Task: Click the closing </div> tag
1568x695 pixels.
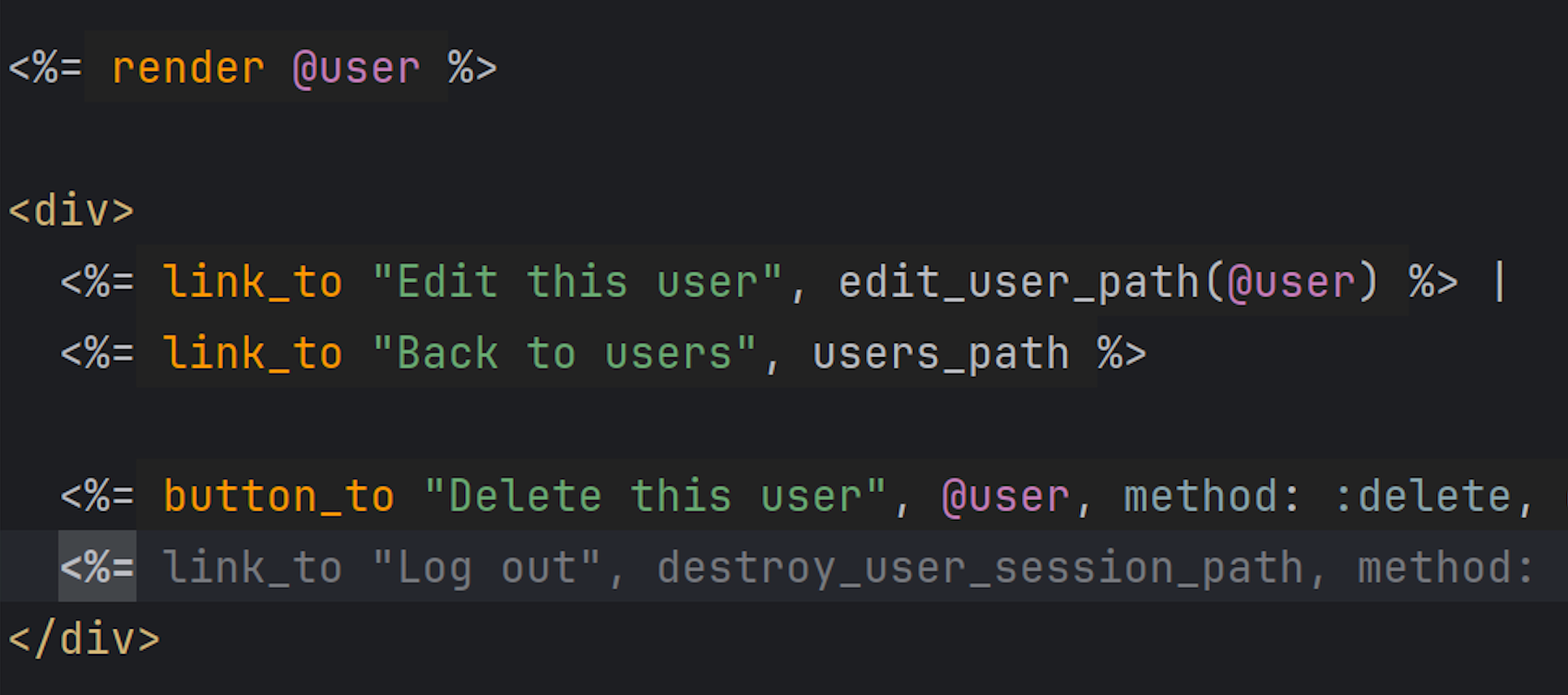Action: point(84,639)
